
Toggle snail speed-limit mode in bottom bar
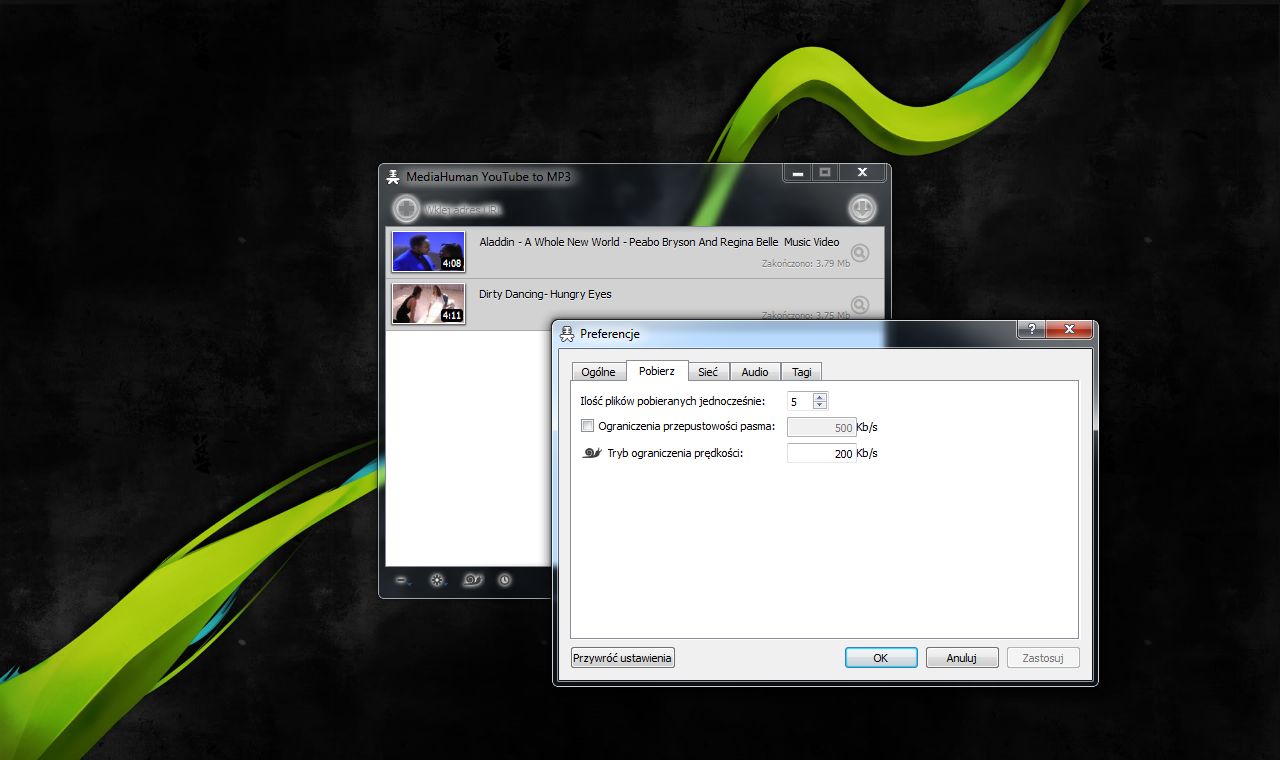click(x=473, y=580)
